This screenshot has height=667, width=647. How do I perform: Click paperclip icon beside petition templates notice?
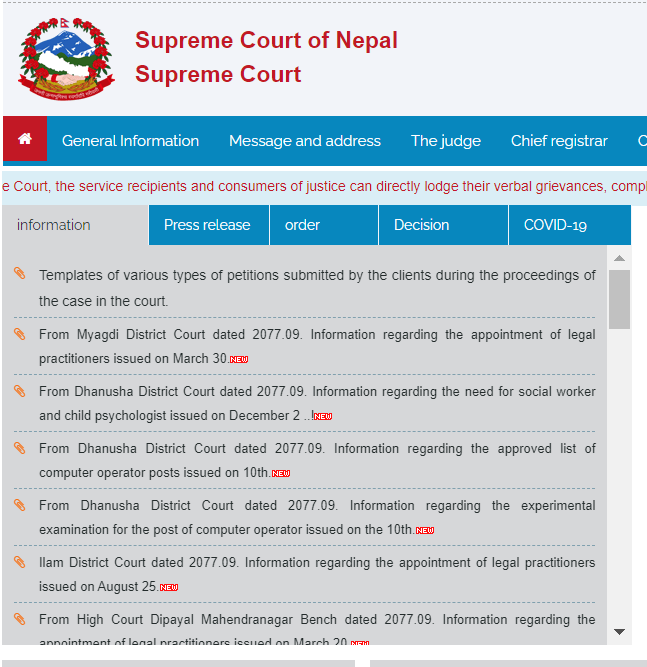pos(20,273)
